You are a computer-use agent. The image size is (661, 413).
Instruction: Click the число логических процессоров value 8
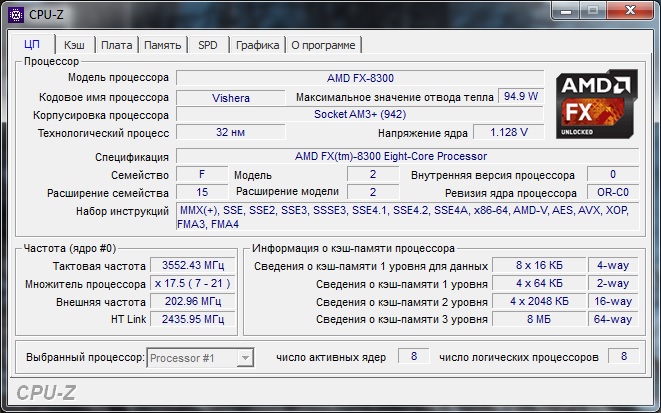624,356
